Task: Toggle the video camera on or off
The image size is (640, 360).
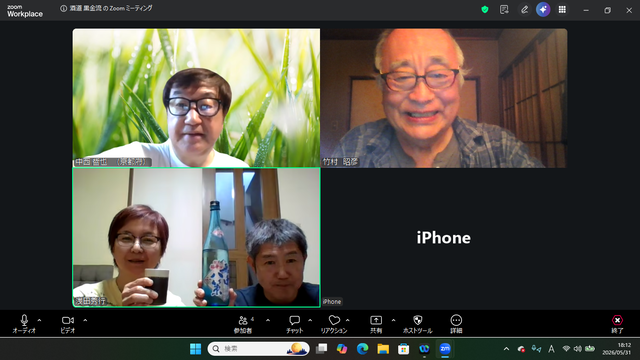Action: tap(68, 324)
